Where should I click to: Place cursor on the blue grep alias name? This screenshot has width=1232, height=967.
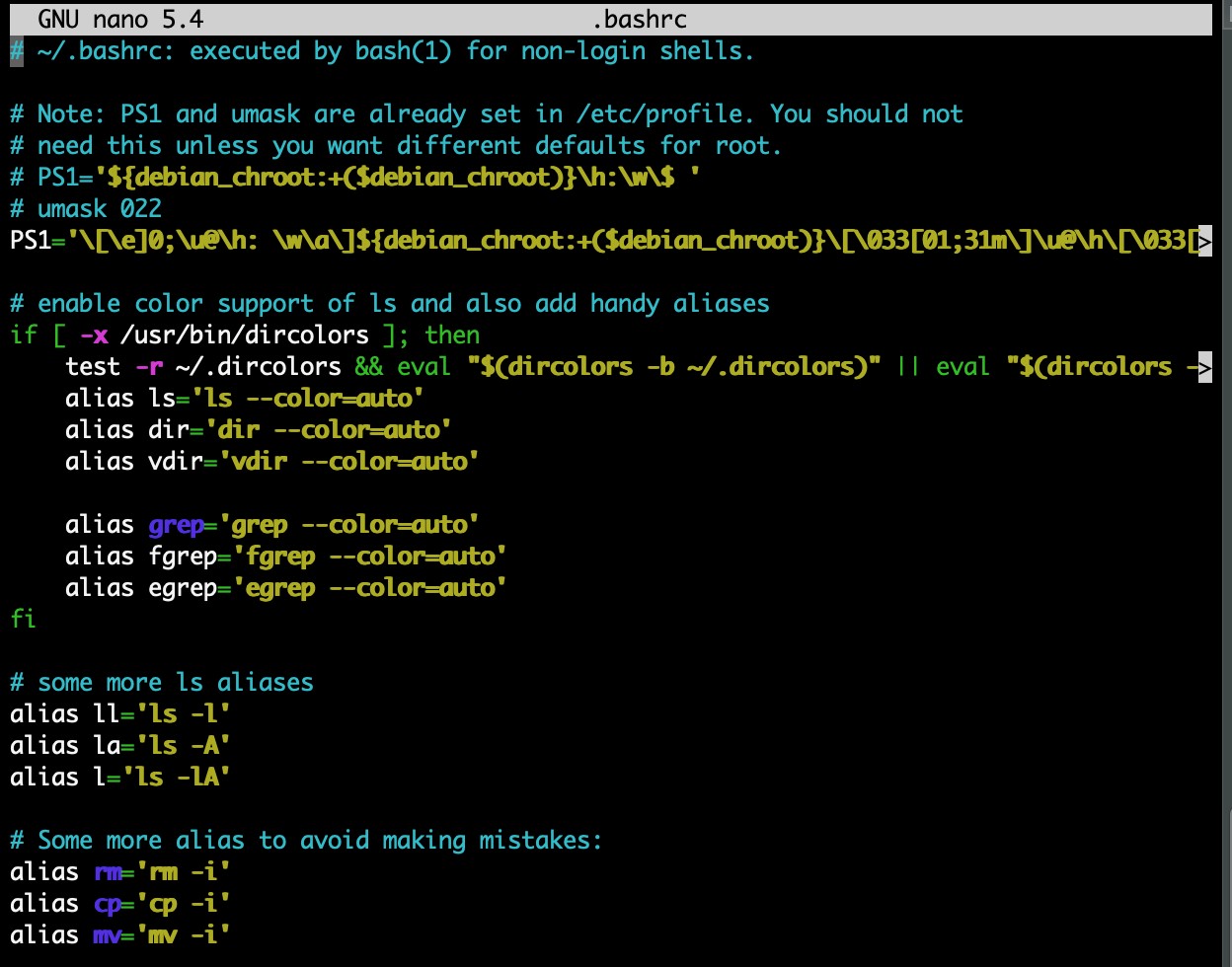176,524
